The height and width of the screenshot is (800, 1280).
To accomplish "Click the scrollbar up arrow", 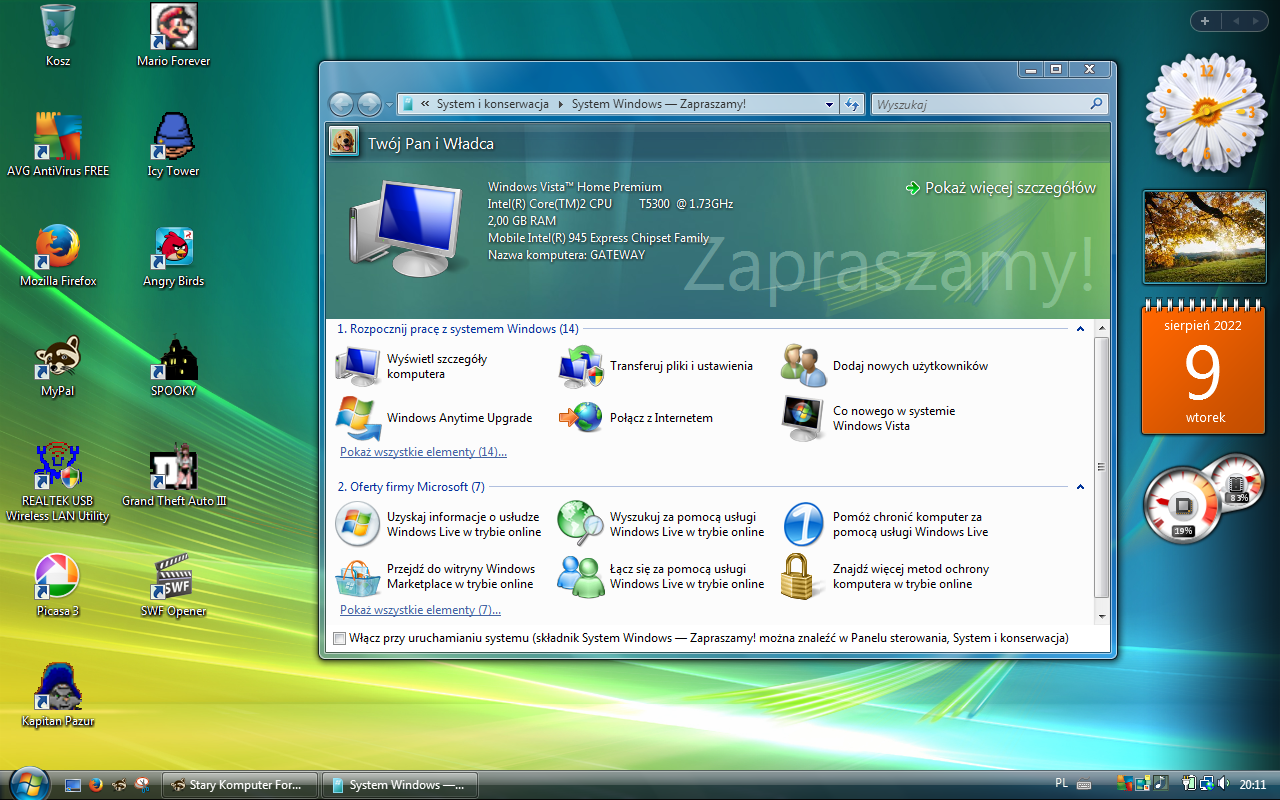I will pyautogui.click(x=1102, y=329).
